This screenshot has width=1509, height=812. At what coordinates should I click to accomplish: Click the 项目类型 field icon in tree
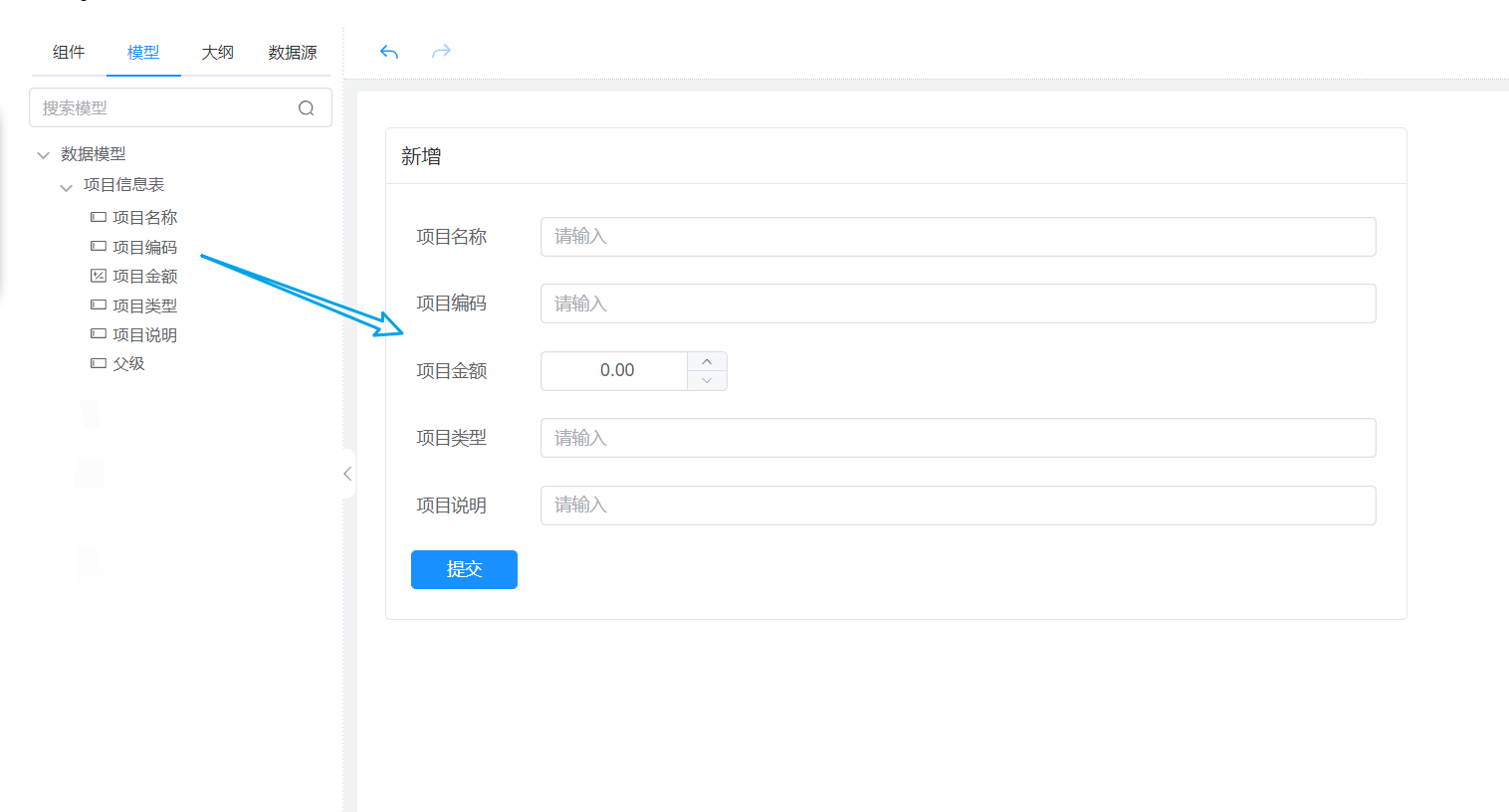[x=99, y=305]
